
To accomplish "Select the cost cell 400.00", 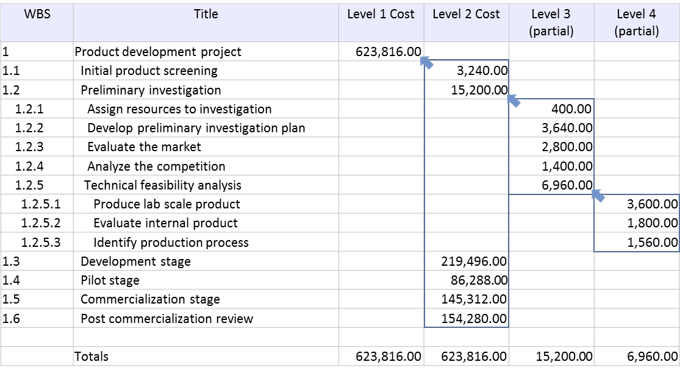I will click(551, 109).
